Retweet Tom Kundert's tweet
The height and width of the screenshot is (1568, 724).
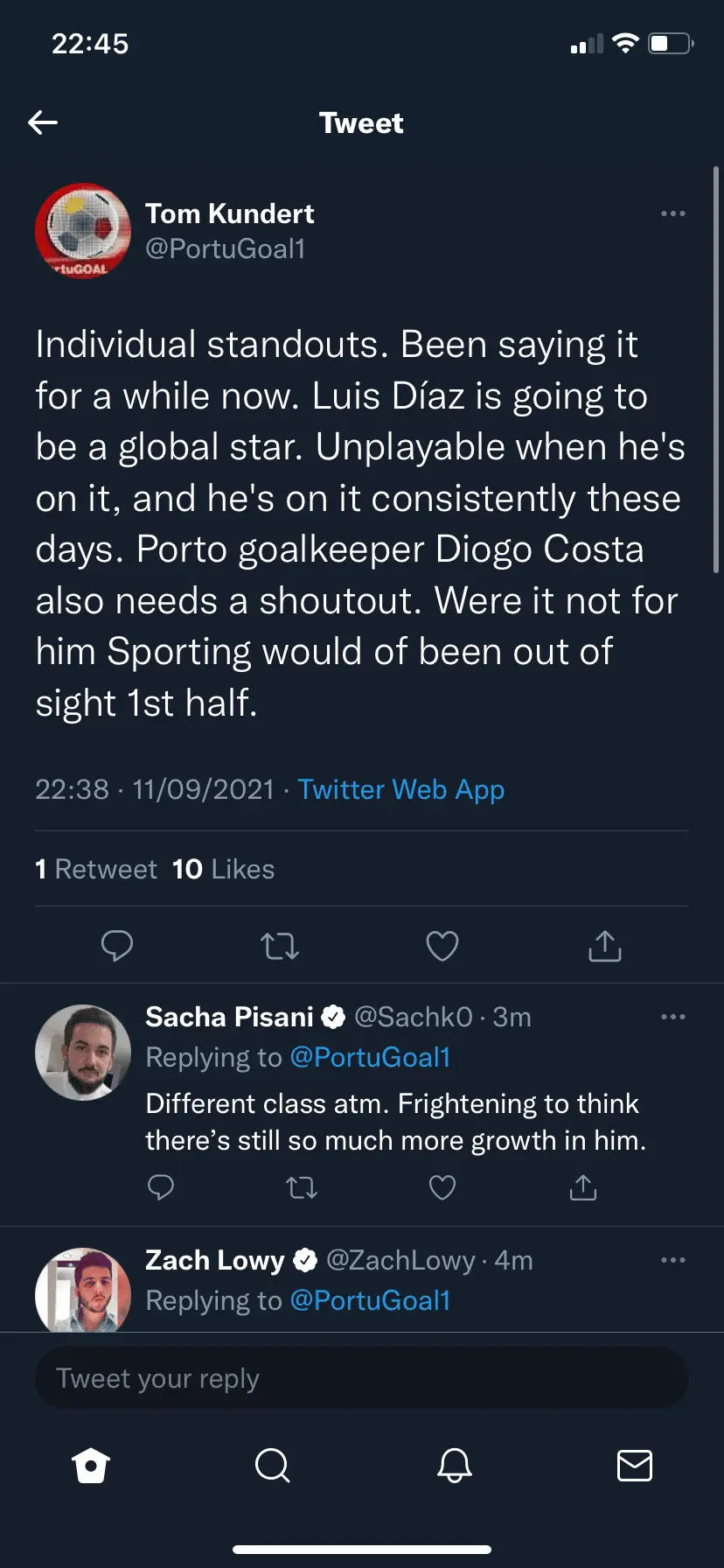[x=280, y=946]
